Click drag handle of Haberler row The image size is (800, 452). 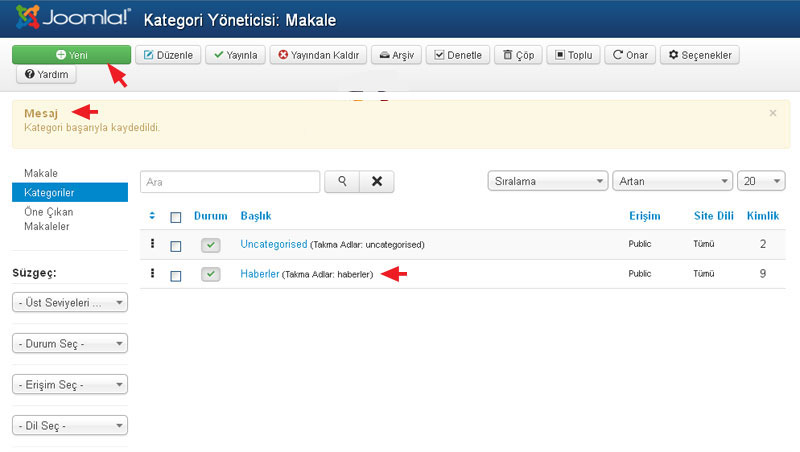click(152, 273)
